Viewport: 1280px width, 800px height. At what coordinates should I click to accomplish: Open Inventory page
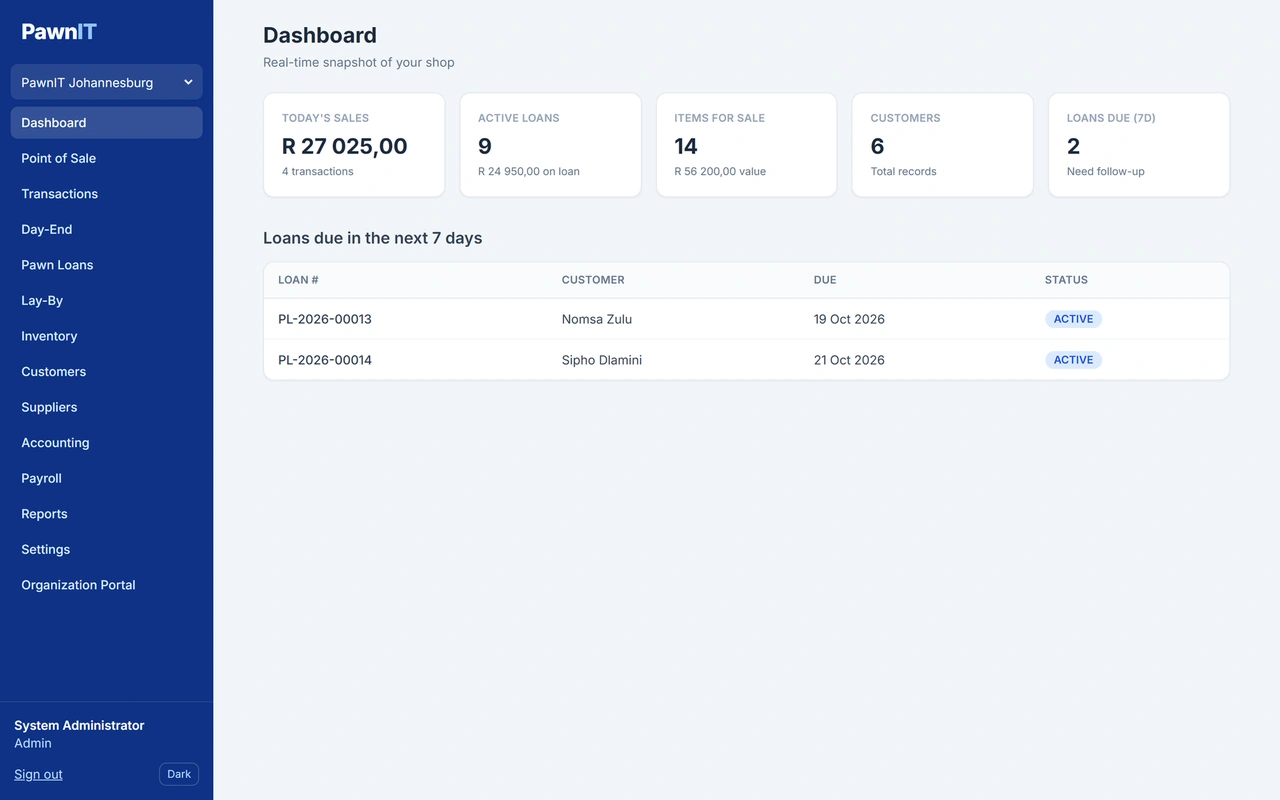(106, 336)
